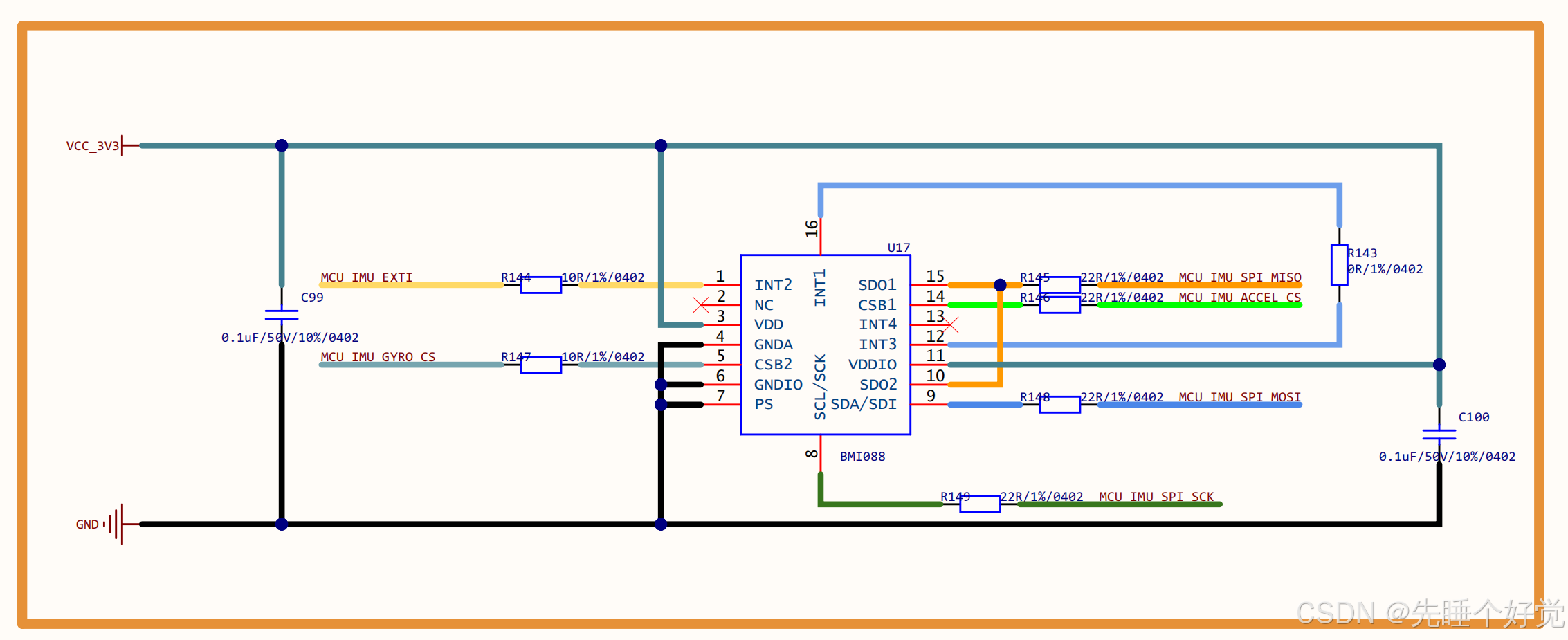1568x640 pixels.
Task: Click pin number 11 on U17
Action: click(935, 356)
